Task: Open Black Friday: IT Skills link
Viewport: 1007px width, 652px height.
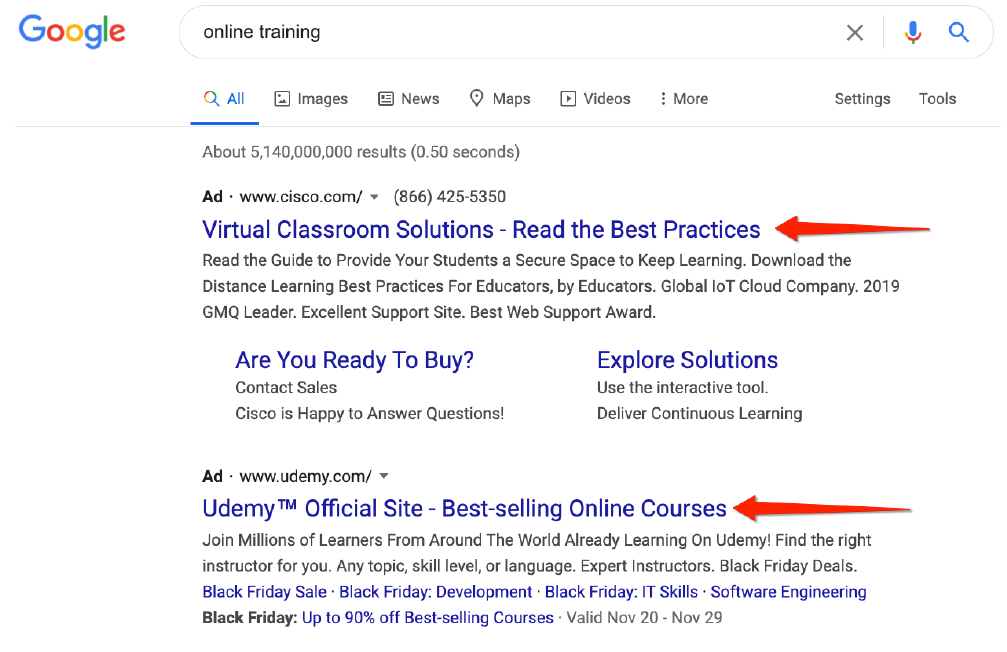Action: click(x=621, y=592)
